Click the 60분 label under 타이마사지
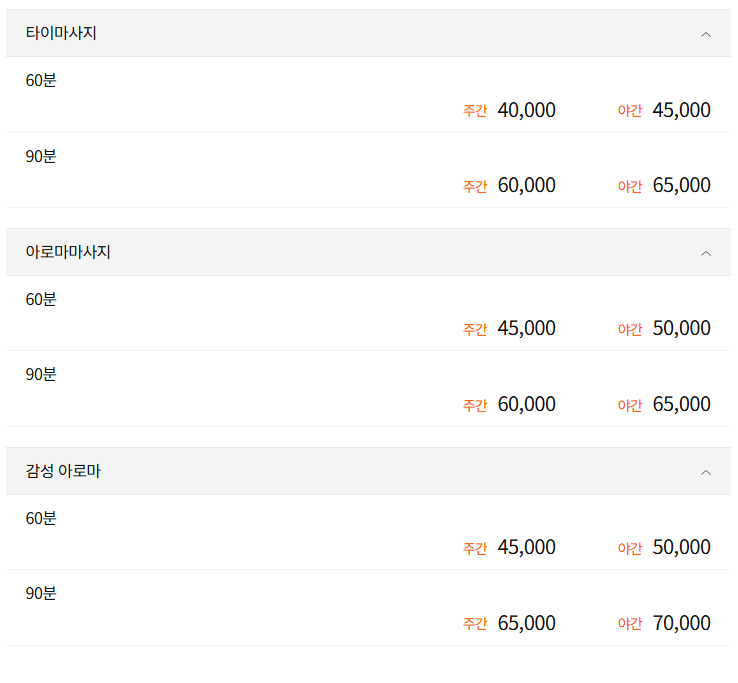Image resolution: width=738 pixels, height=683 pixels. [x=41, y=80]
